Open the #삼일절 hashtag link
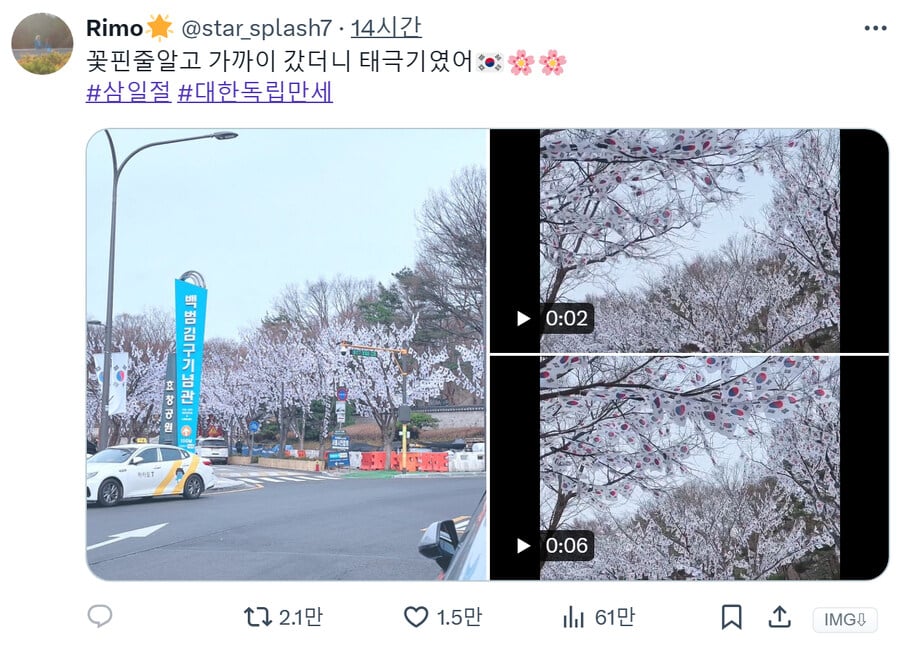The height and width of the screenshot is (648, 900). (x=129, y=92)
